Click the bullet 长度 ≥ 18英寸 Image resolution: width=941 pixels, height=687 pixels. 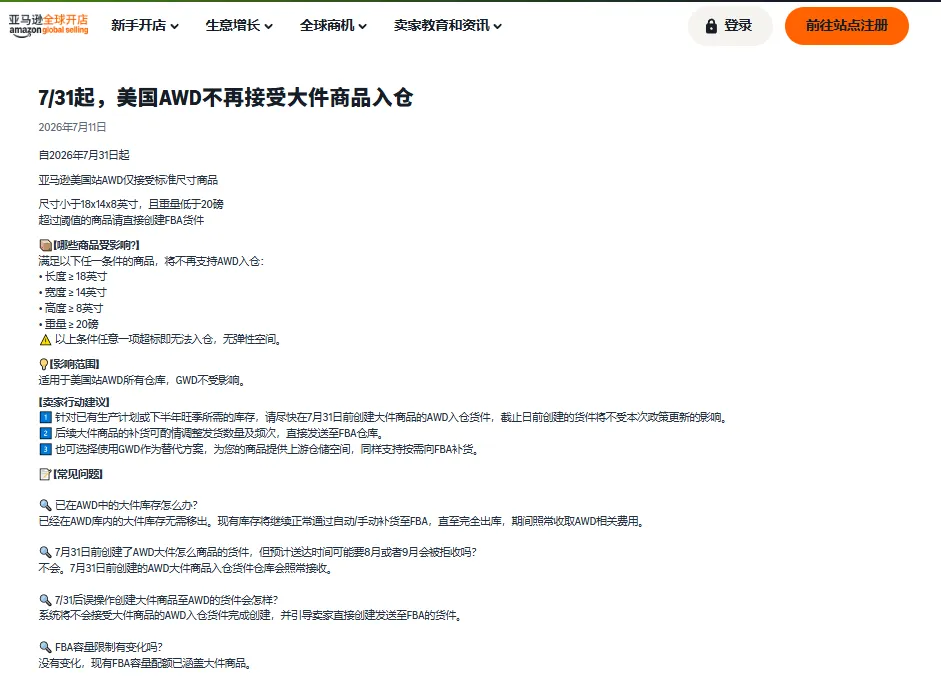[73, 276]
